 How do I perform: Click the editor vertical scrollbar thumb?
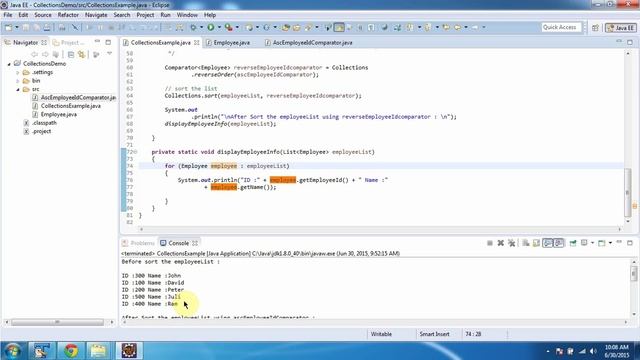pos(628,192)
